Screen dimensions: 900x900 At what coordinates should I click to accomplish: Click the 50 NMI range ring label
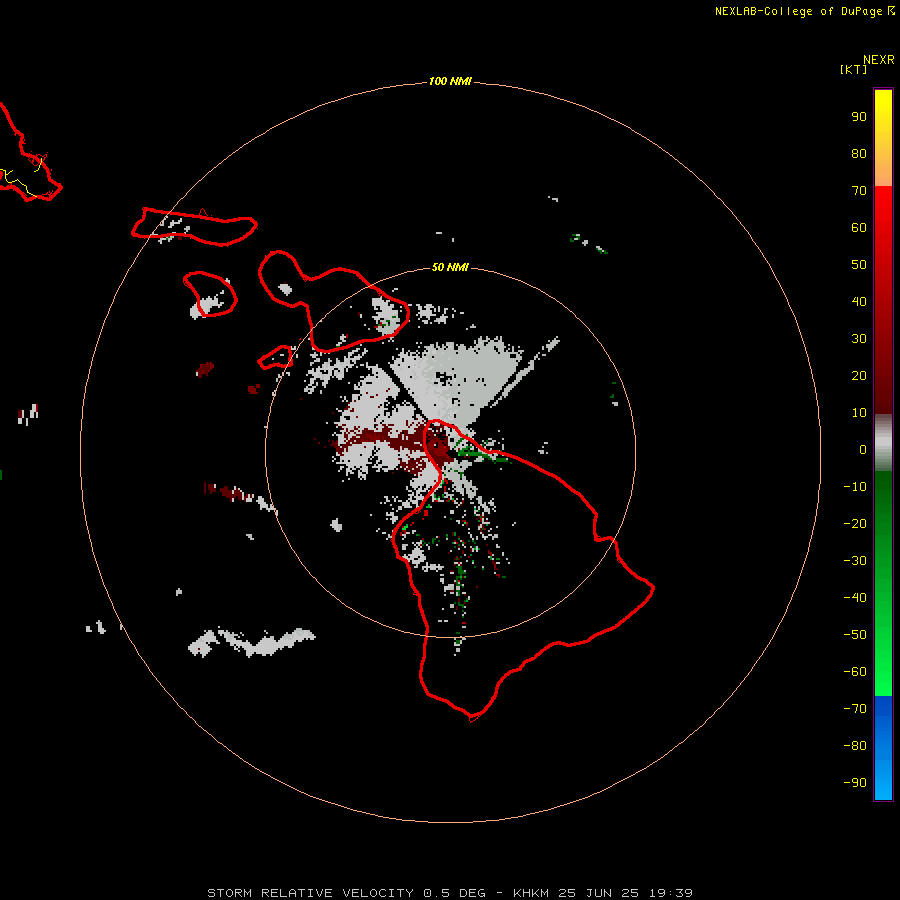[x=450, y=267]
